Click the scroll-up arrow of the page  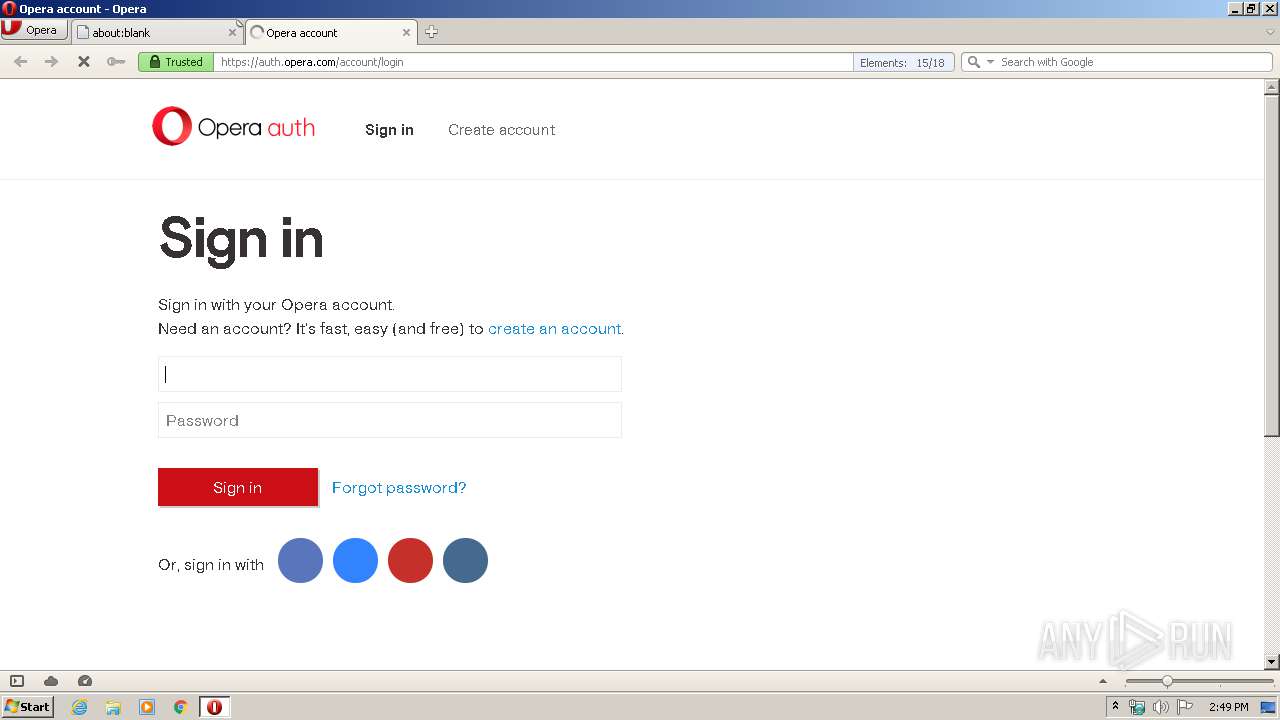coord(1272,87)
